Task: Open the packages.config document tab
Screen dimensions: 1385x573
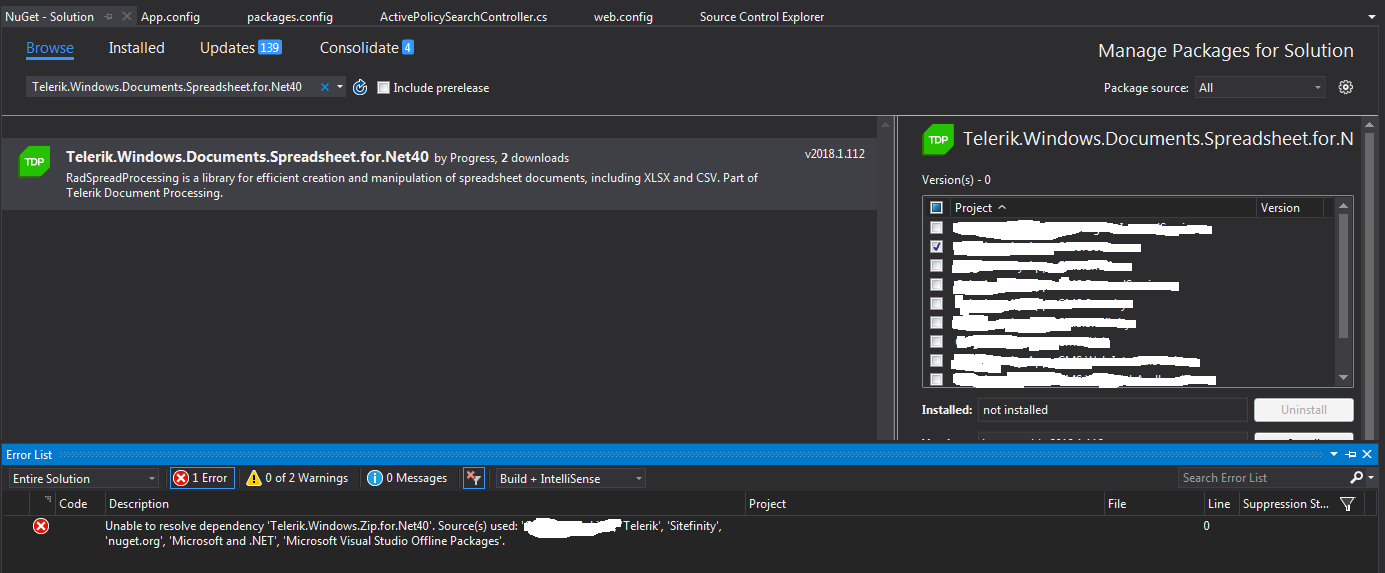Action: pos(290,17)
